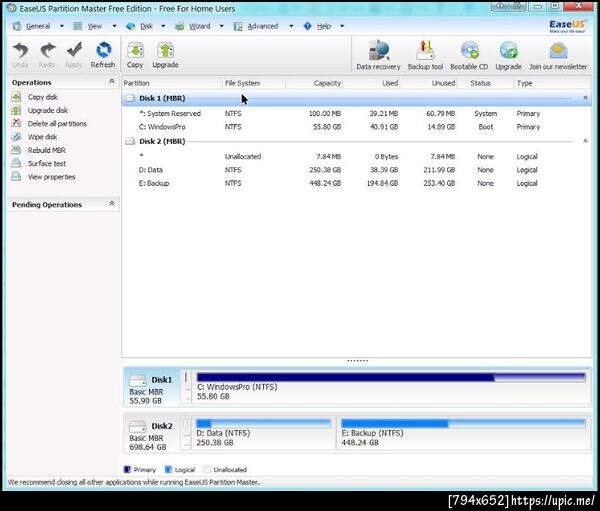Select Upgrade disk in the Operations panel

pyautogui.click(x=47, y=111)
